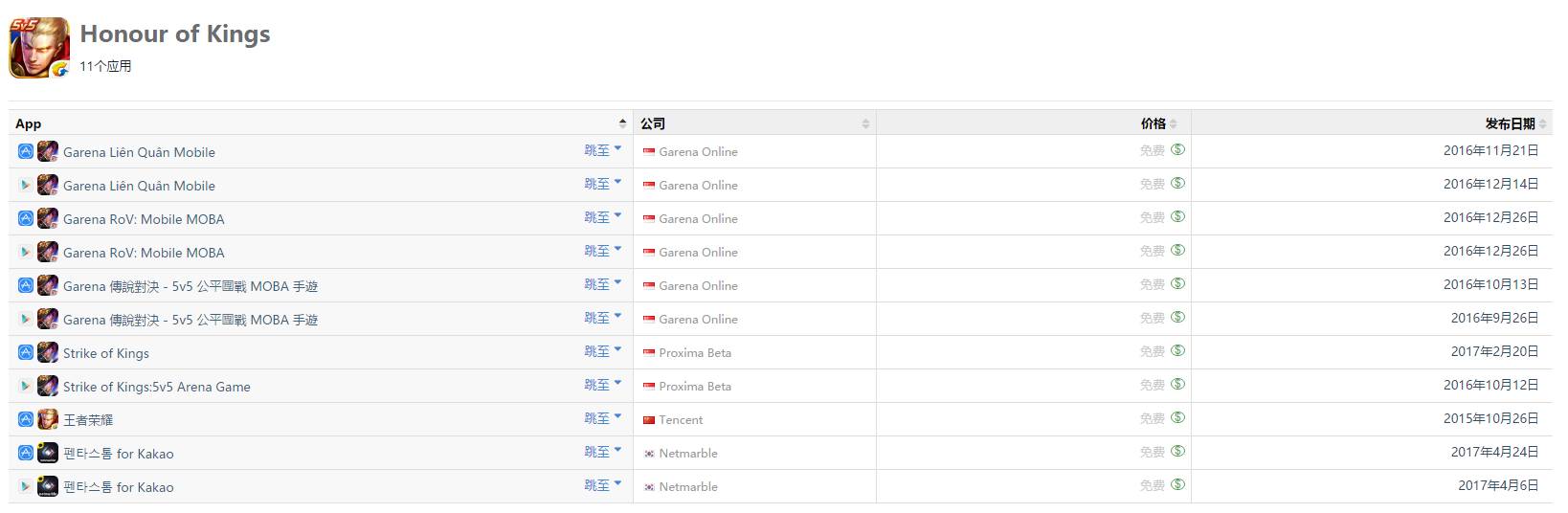
Task: Click the date 2017年4月6日
Action: (1499, 485)
